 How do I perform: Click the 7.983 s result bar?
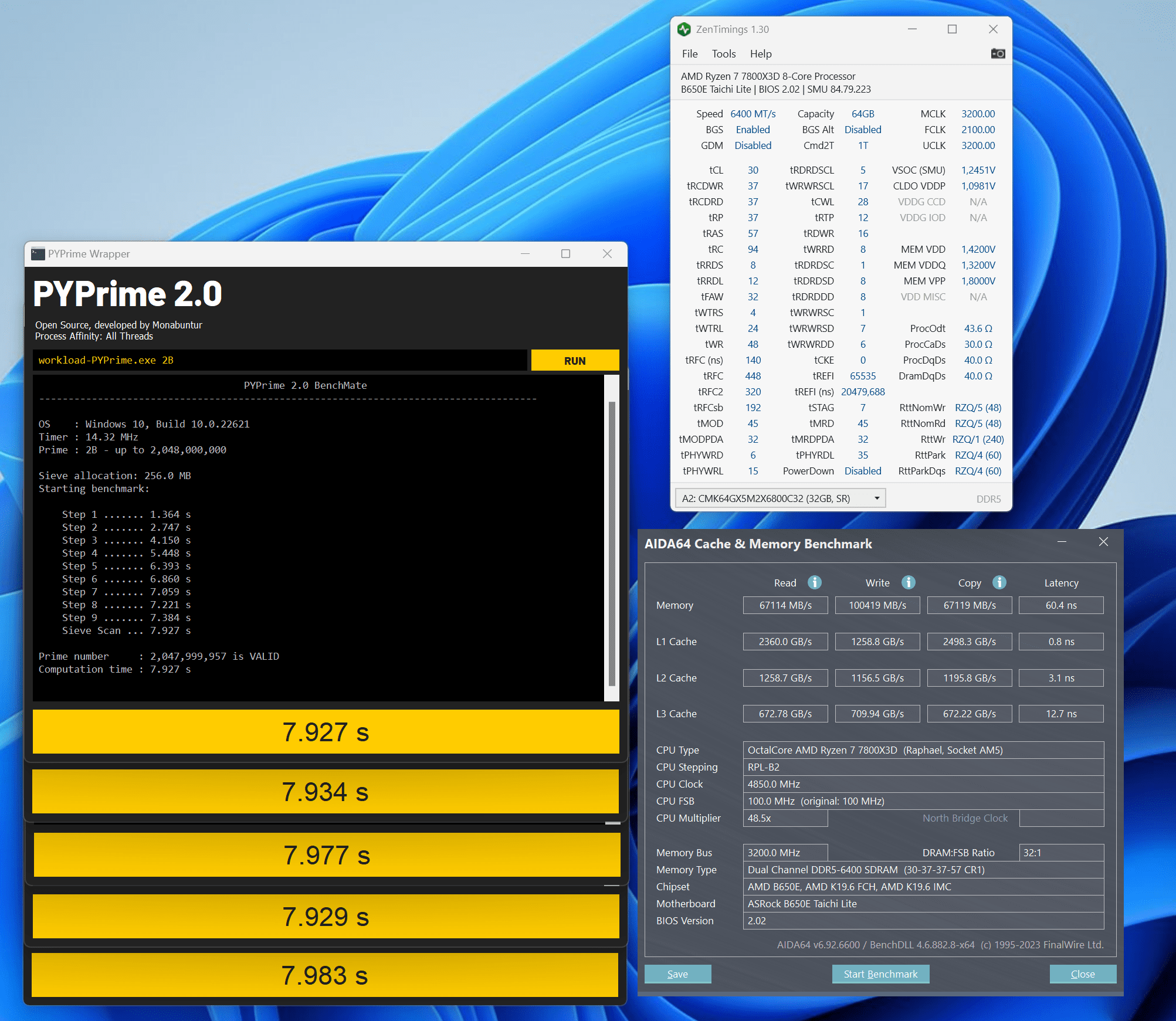click(325, 975)
